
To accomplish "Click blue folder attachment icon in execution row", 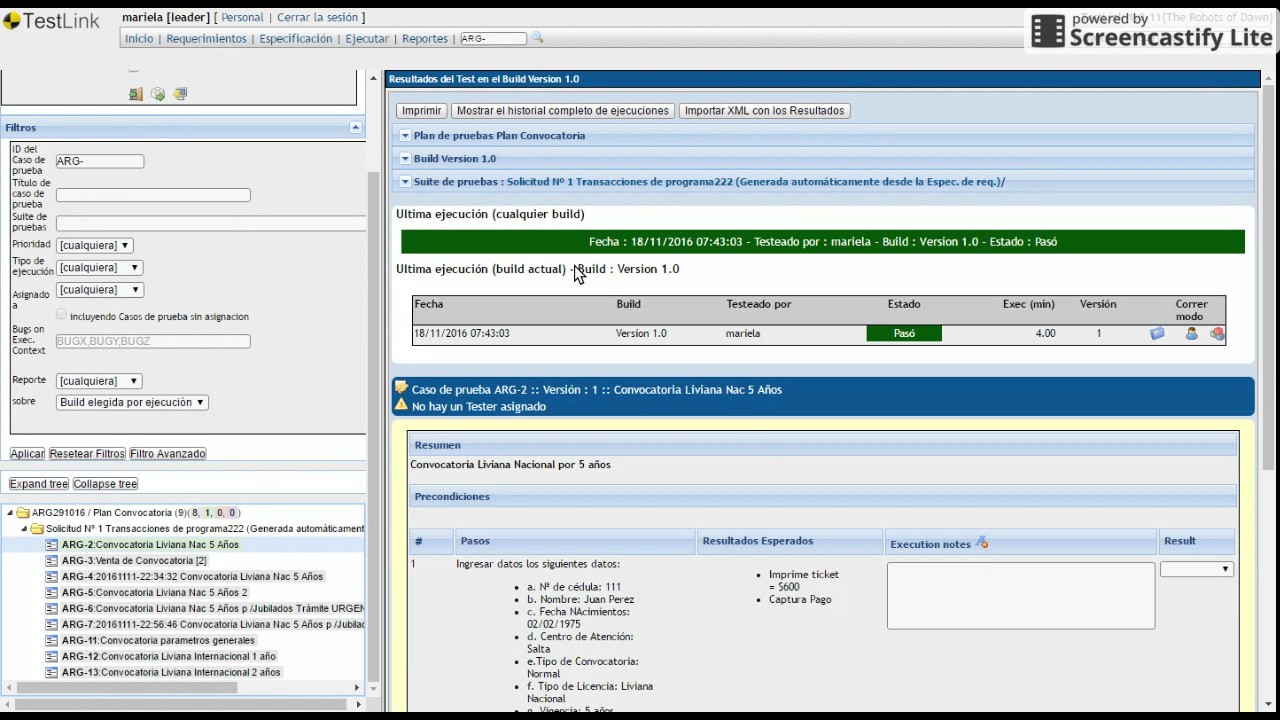I will coord(1157,334).
